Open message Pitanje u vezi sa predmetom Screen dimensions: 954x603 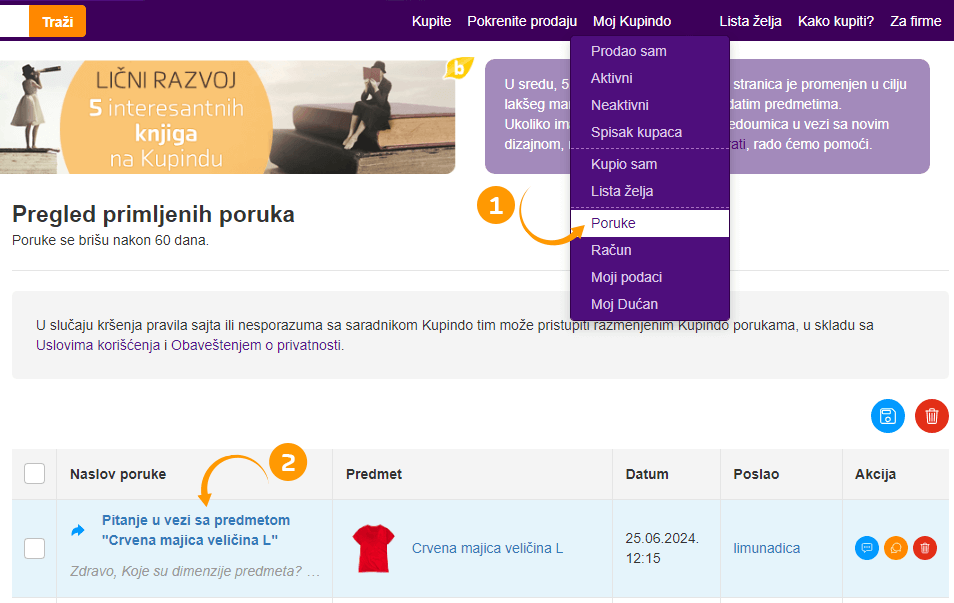coord(196,530)
